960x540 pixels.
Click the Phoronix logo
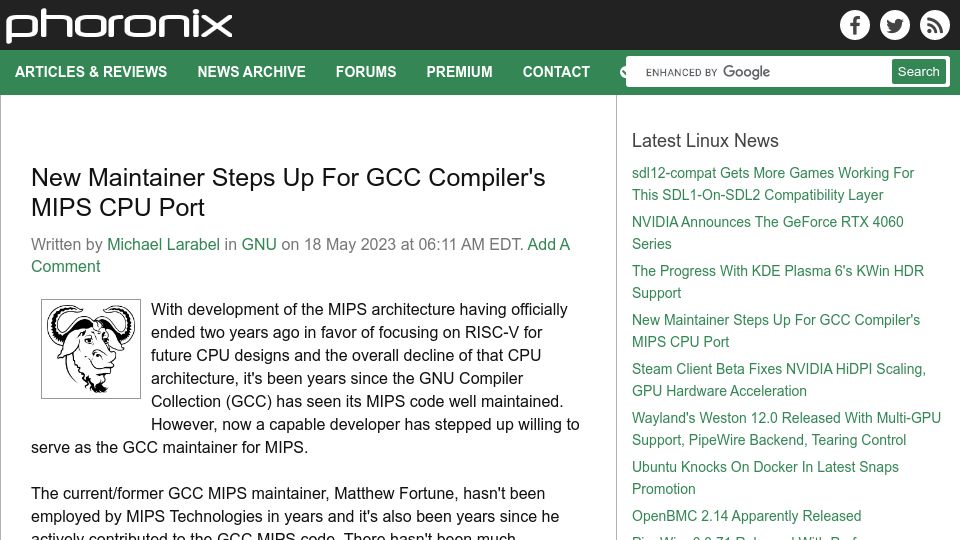pyautogui.click(x=119, y=26)
